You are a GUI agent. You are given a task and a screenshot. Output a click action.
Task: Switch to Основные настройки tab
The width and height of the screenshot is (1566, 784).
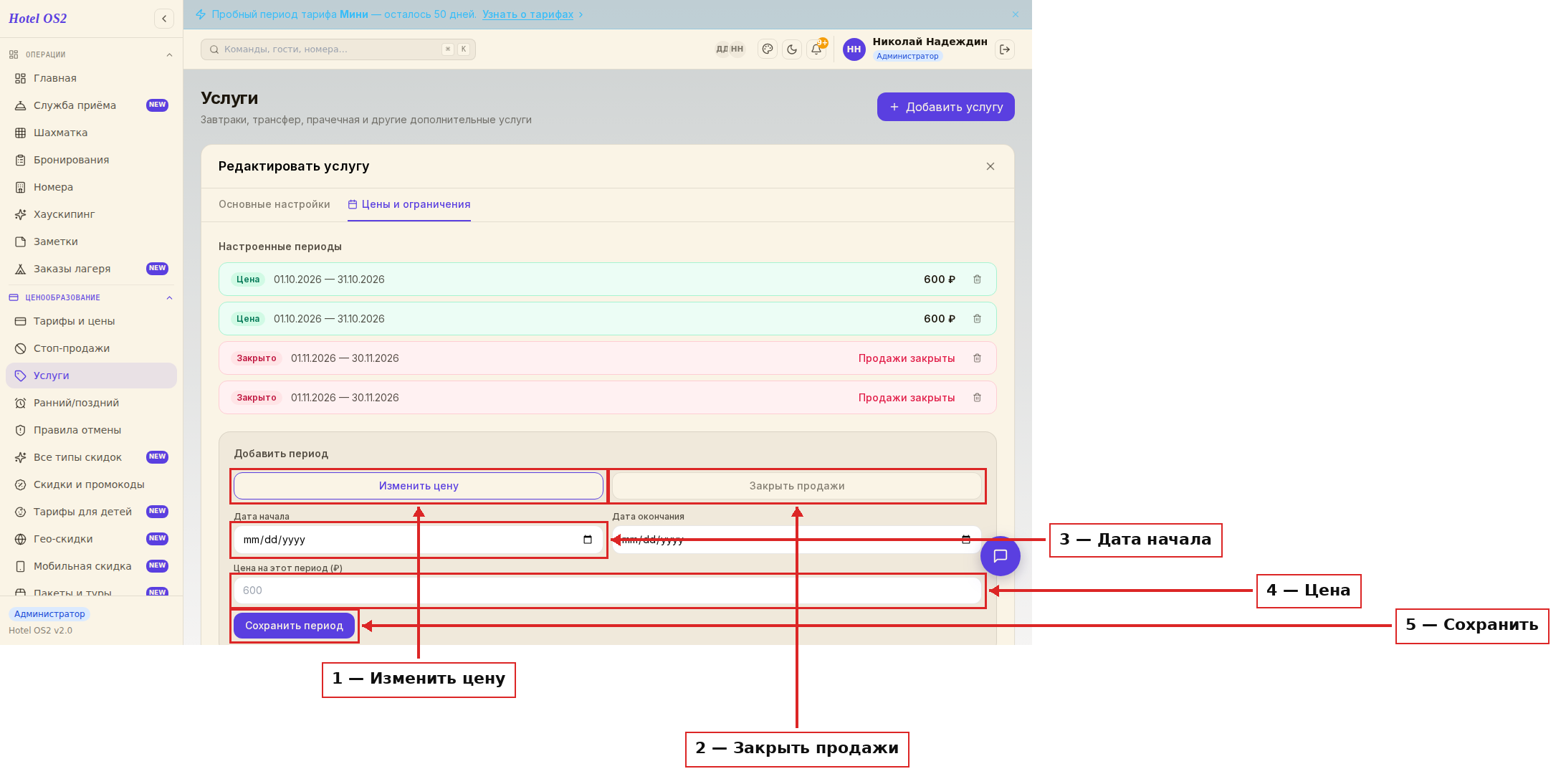click(274, 204)
